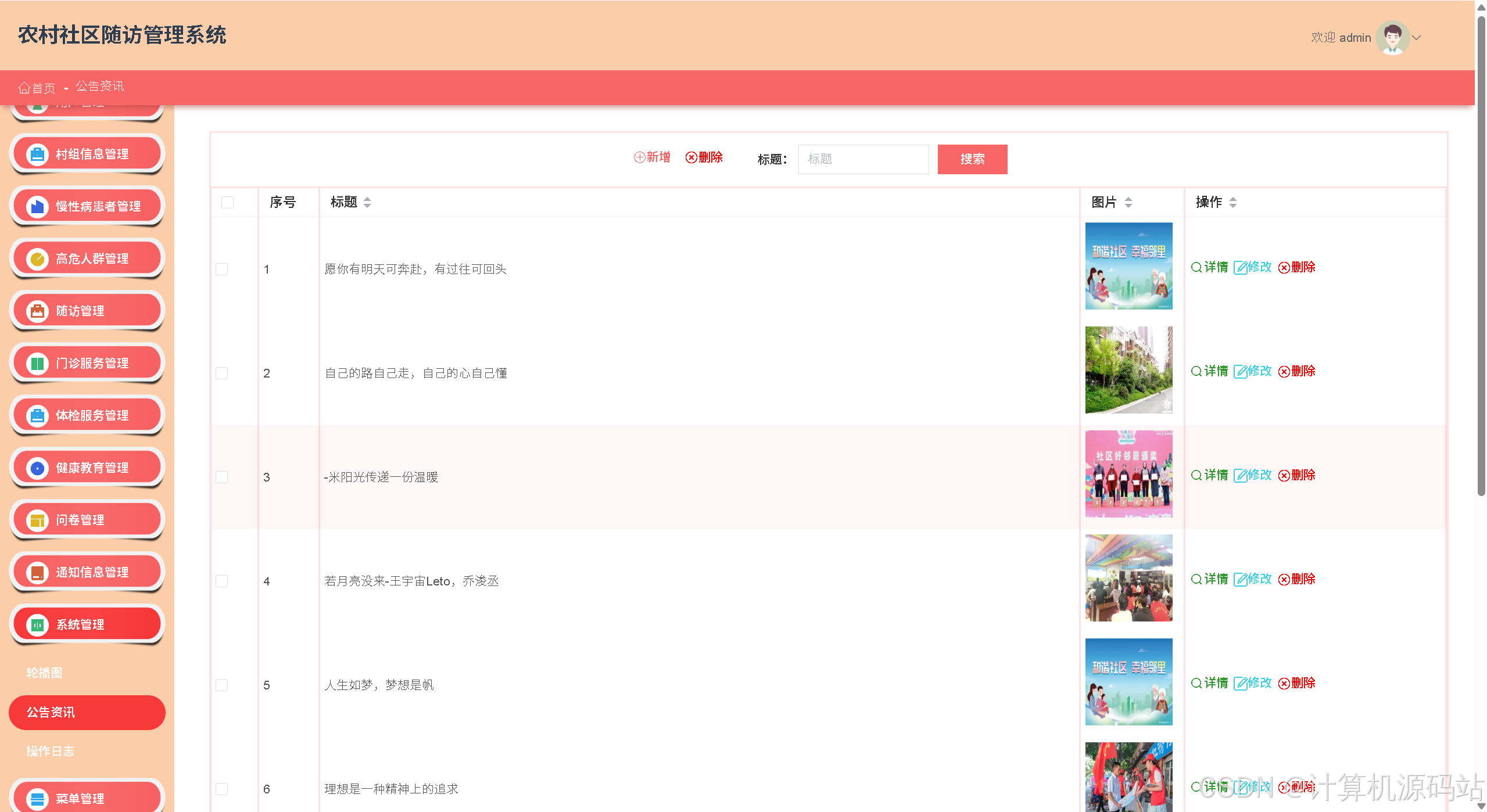The height and width of the screenshot is (812, 1487).
Task: Click the green chart icon beside 系统管理
Action: 37,625
